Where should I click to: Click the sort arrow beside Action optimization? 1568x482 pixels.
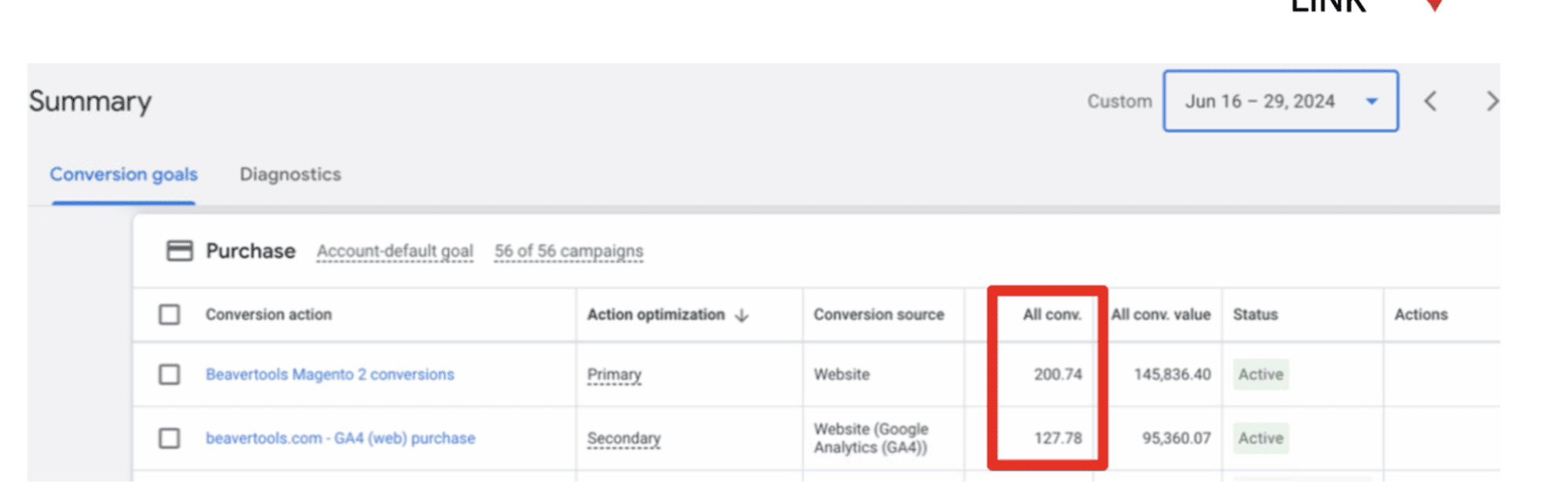[742, 315]
